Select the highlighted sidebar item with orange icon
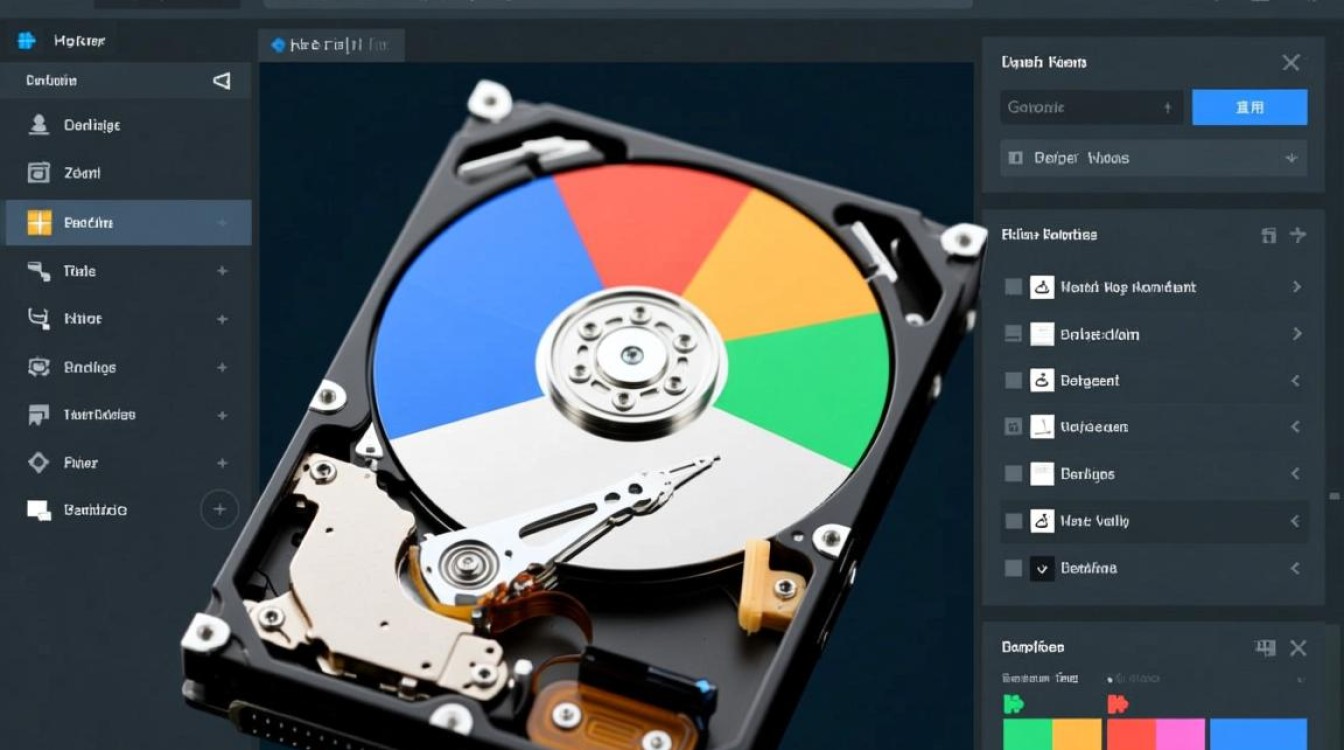Viewport: 1344px width, 750px height. 128,223
